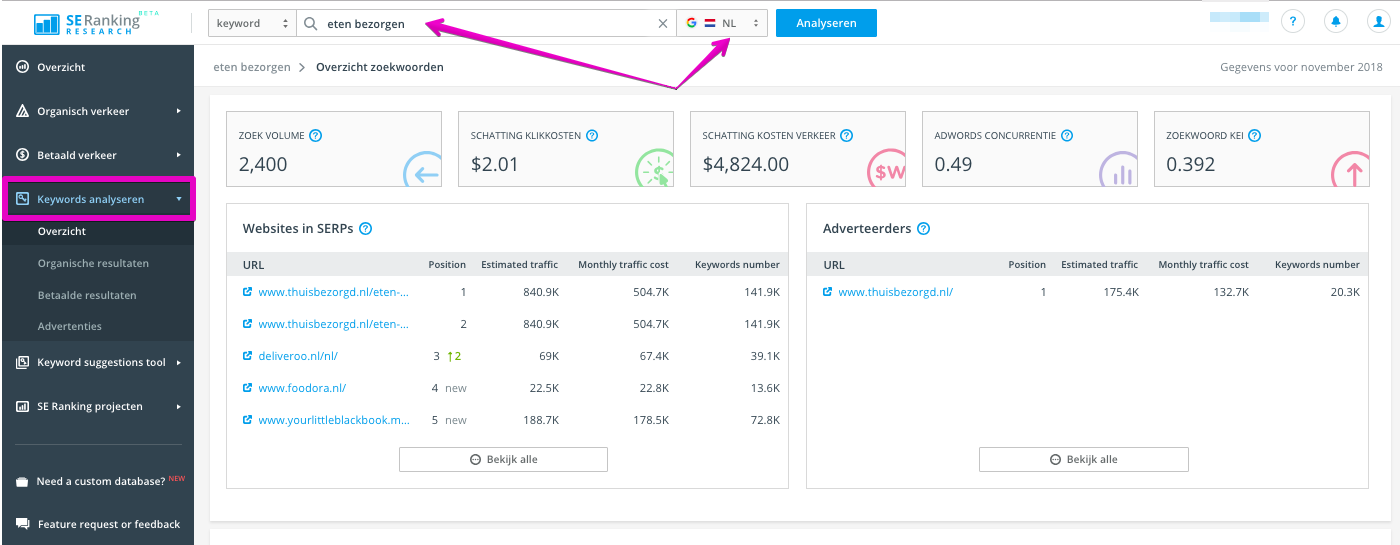The height and width of the screenshot is (545, 1400).
Task: Click external link icon for deliveroo.nl
Action: tap(248, 356)
